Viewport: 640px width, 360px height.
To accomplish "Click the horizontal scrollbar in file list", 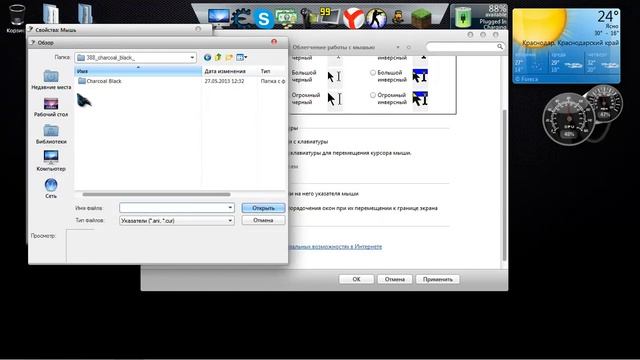I will tap(156, 195).
